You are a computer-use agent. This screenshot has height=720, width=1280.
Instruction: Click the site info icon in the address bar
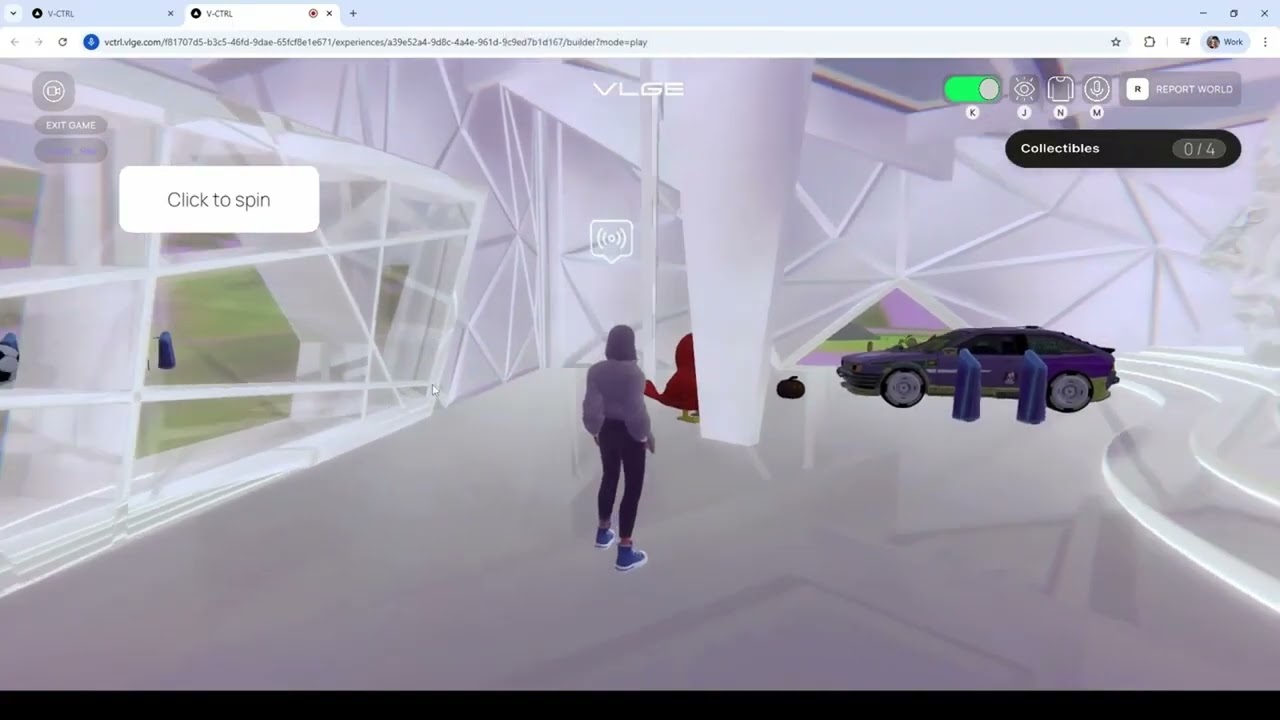[91, 42]
